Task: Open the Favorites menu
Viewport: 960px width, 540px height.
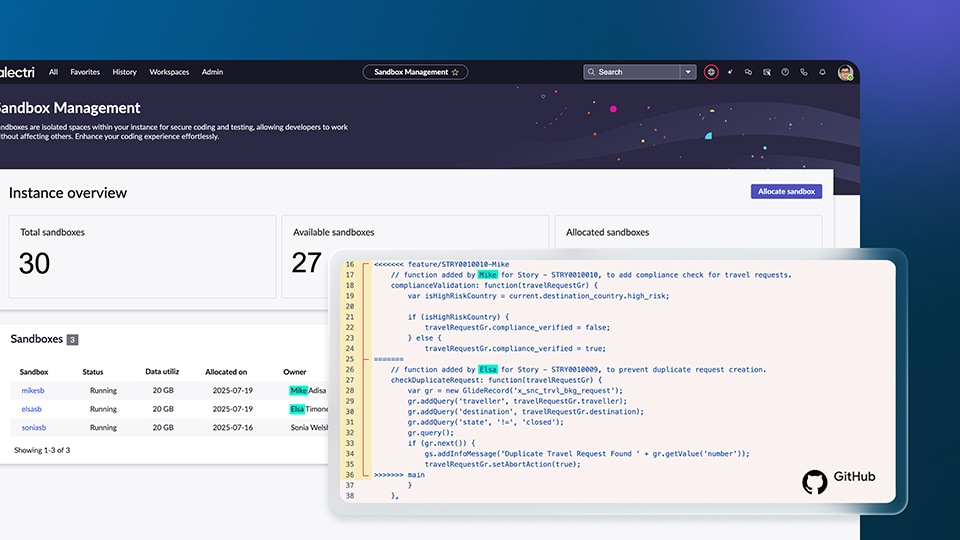Action: [85, 72]
